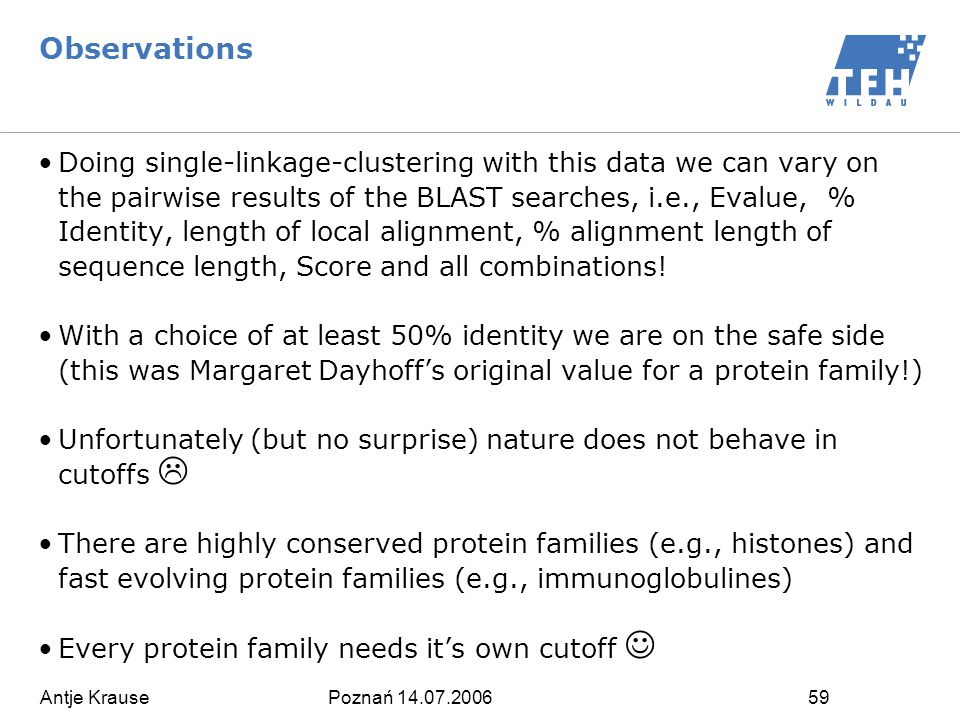The height and width of the screenshot is (720, 960).
Task: Click the bullet before 'There are highly conserved'
Action: pos(45,544)
